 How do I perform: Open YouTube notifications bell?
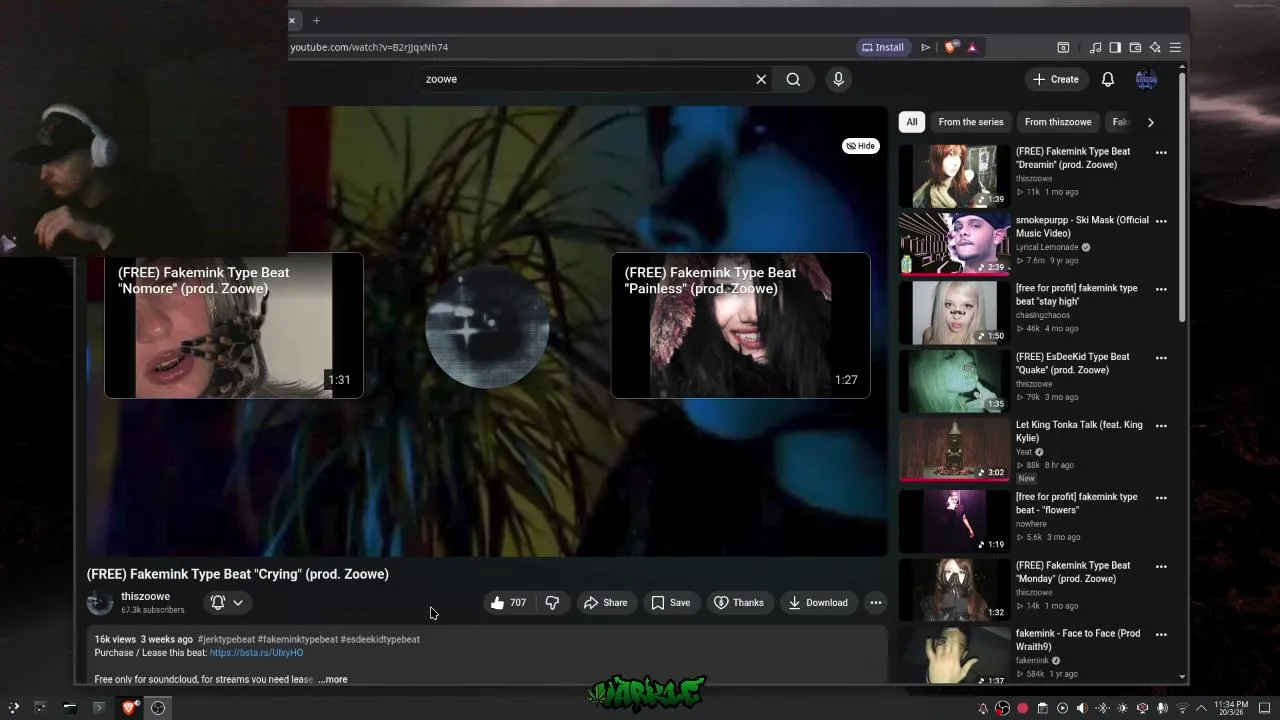coord(1108,79)
